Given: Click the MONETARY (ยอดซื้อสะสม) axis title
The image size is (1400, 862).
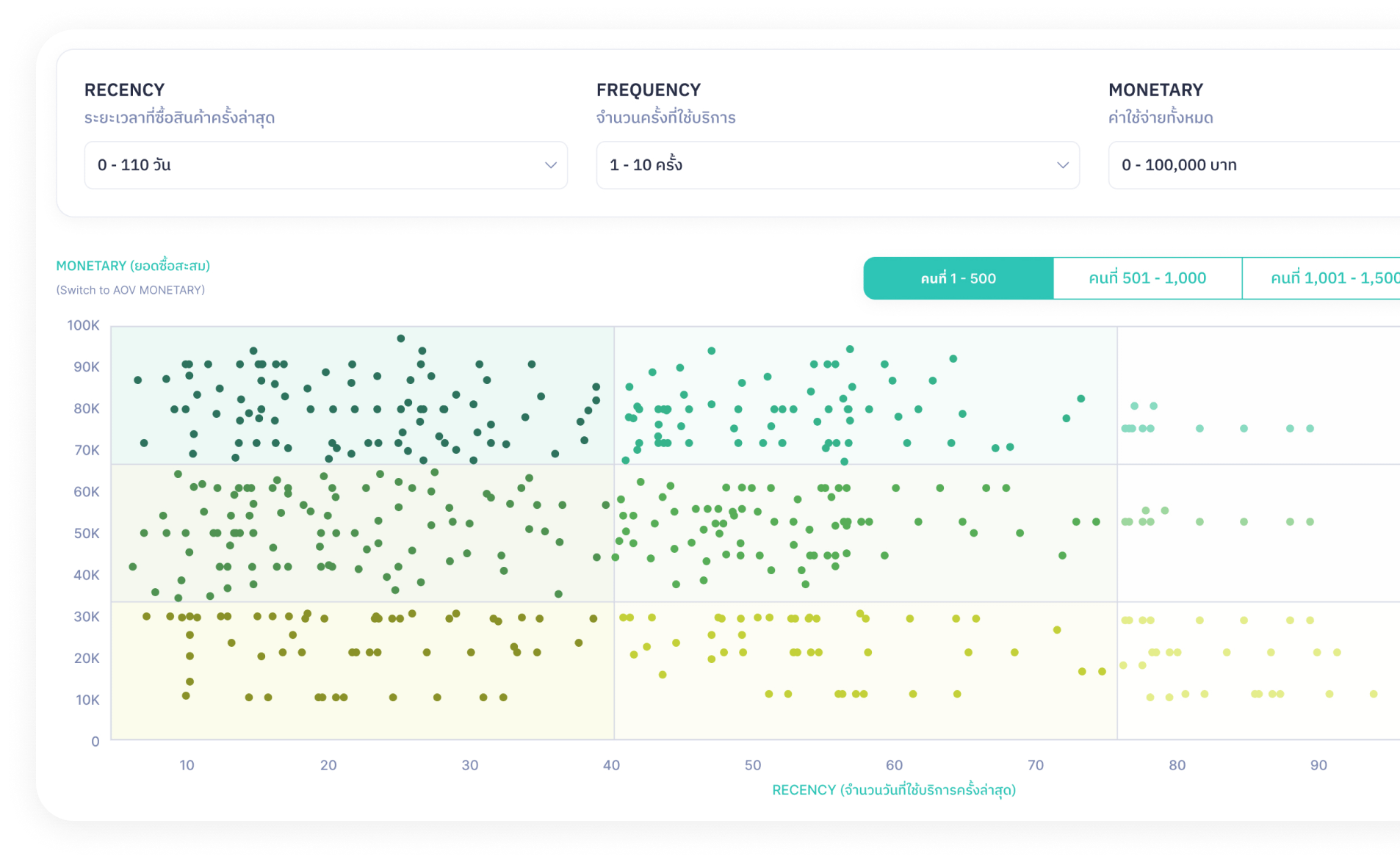Looking at the screenshot, I should pyautogui.click(x=133, y=265).
